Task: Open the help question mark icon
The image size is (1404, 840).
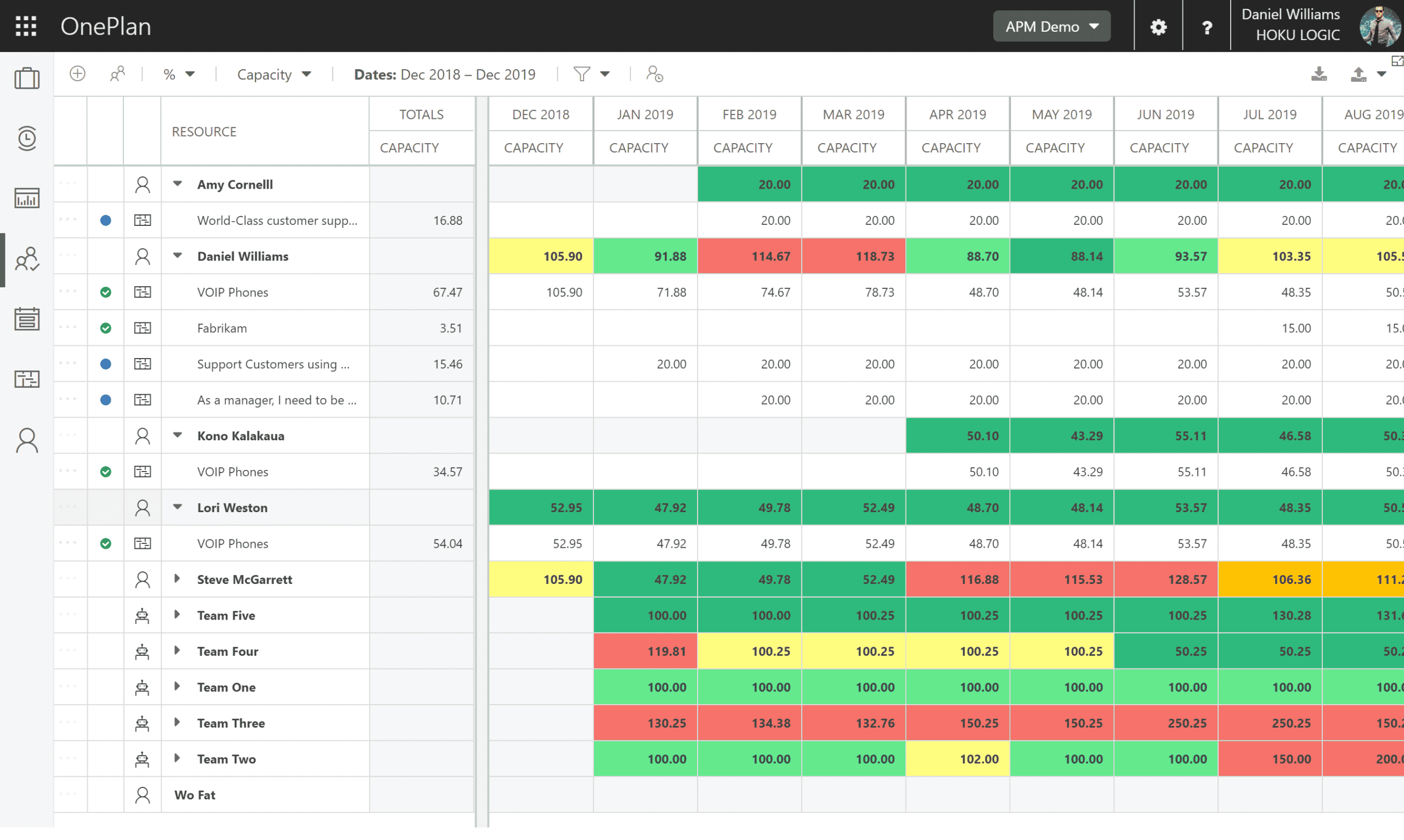Action: point(1207,27)
